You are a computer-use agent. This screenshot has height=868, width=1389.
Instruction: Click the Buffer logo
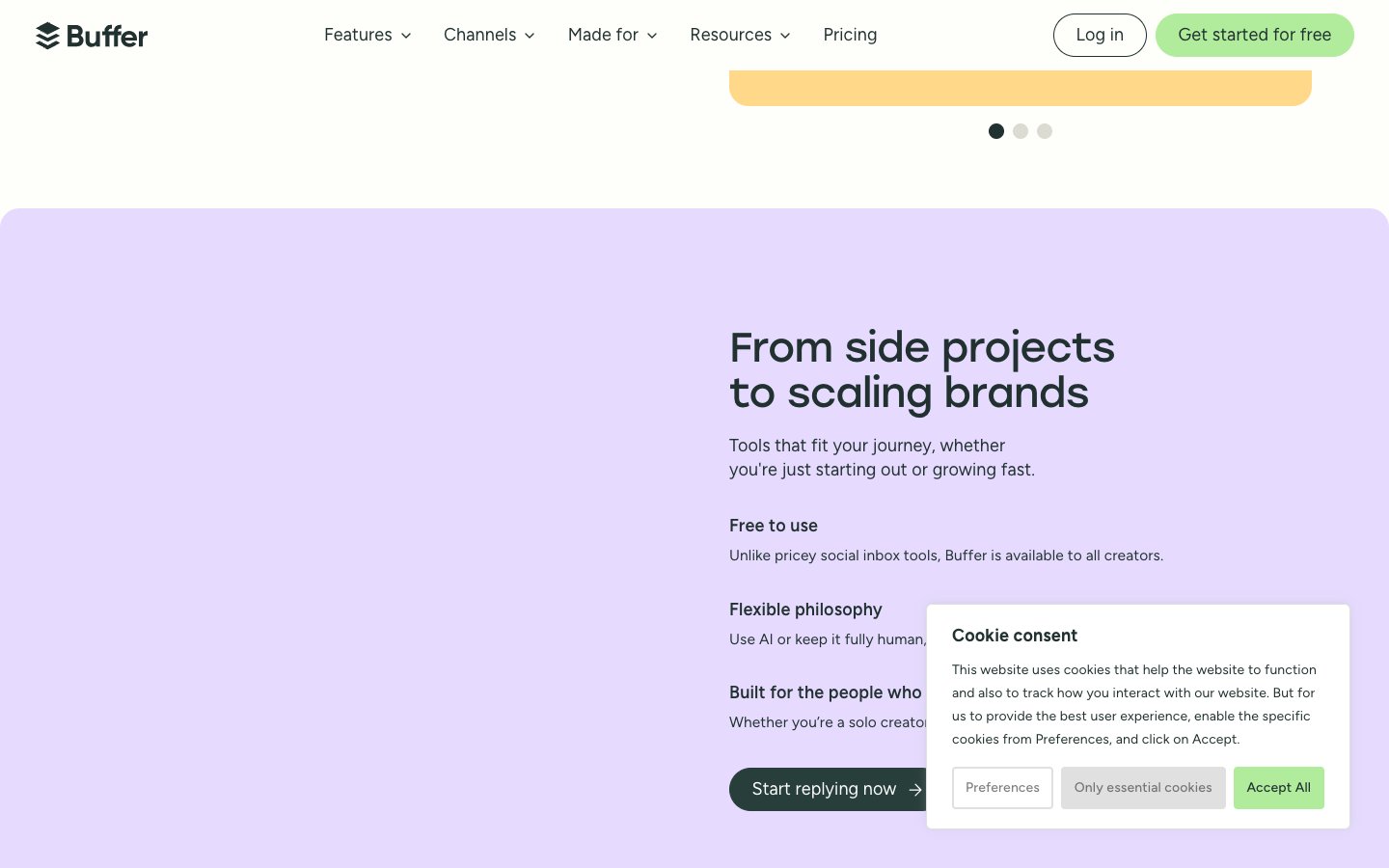coord(92,36)
